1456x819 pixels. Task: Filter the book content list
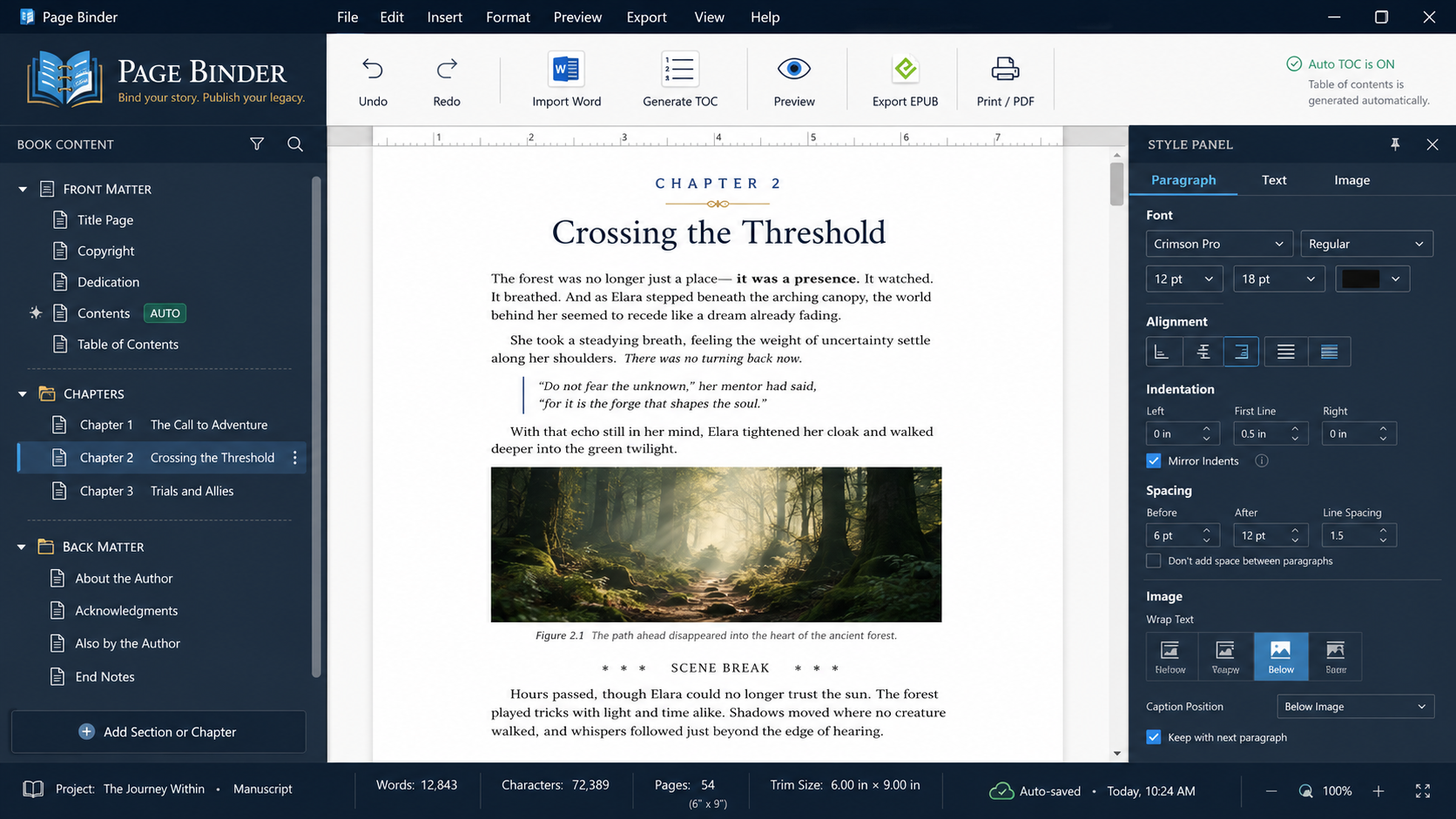pyautogui.click(x=257, y=144)
